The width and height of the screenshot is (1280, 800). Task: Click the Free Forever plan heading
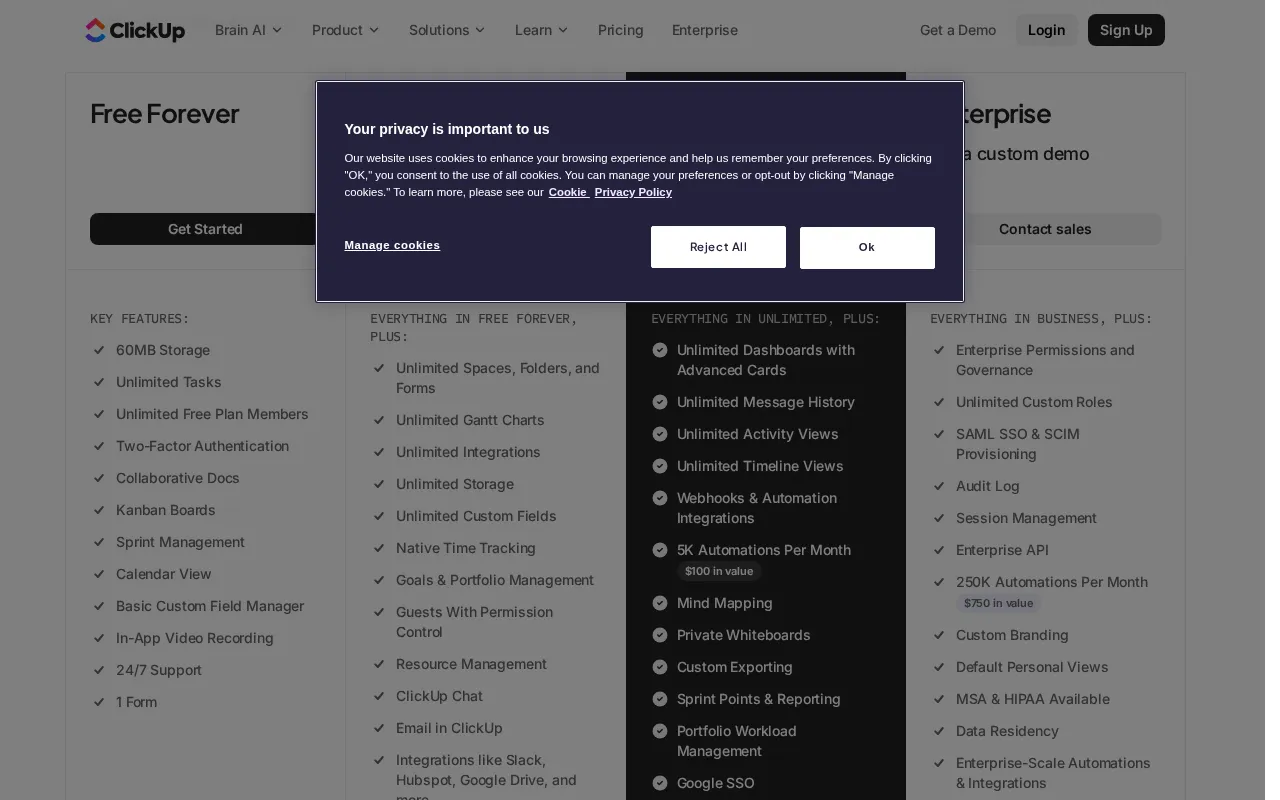[x=164, y=114]
